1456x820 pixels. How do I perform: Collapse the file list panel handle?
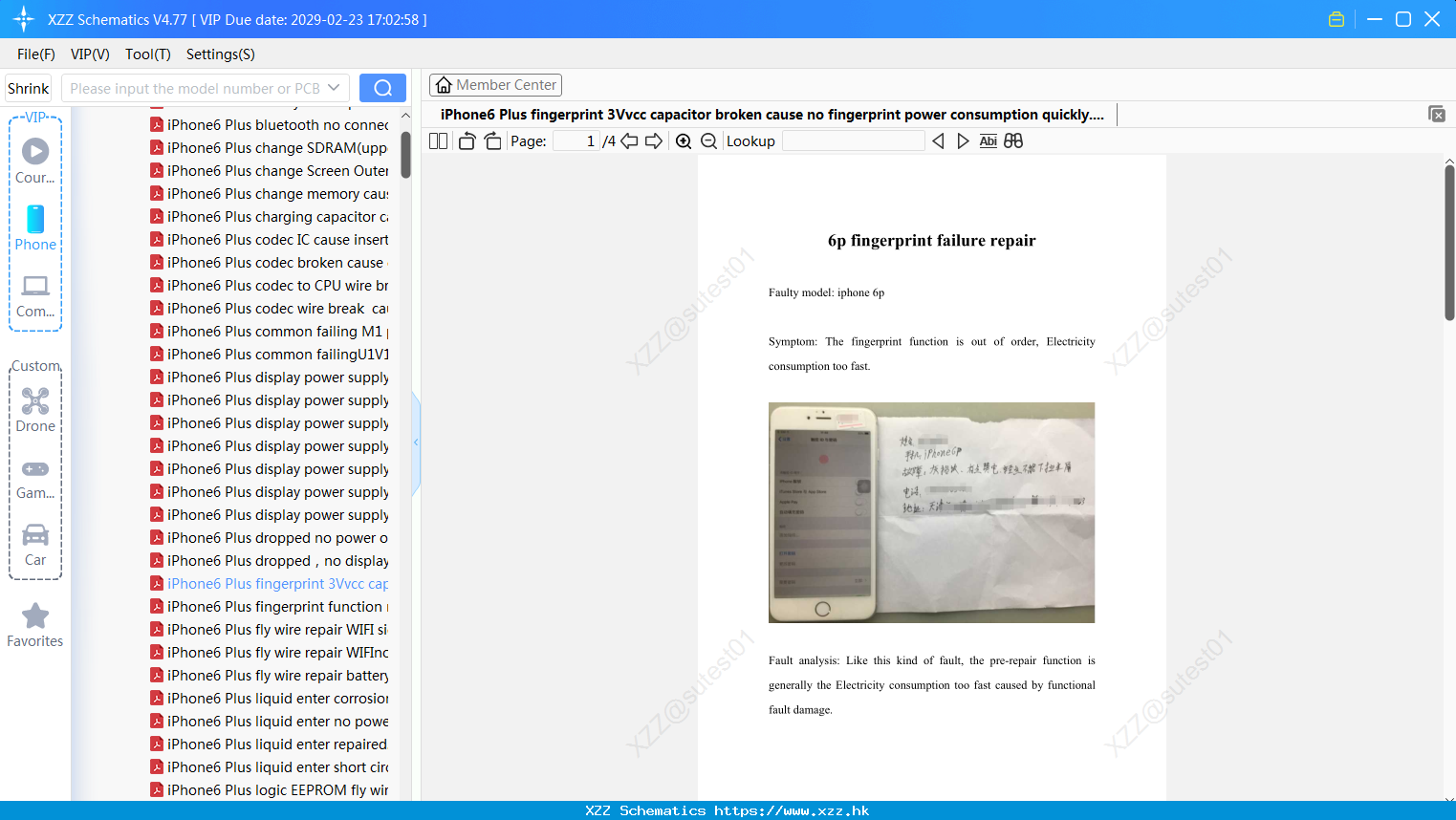click(416, 442)
